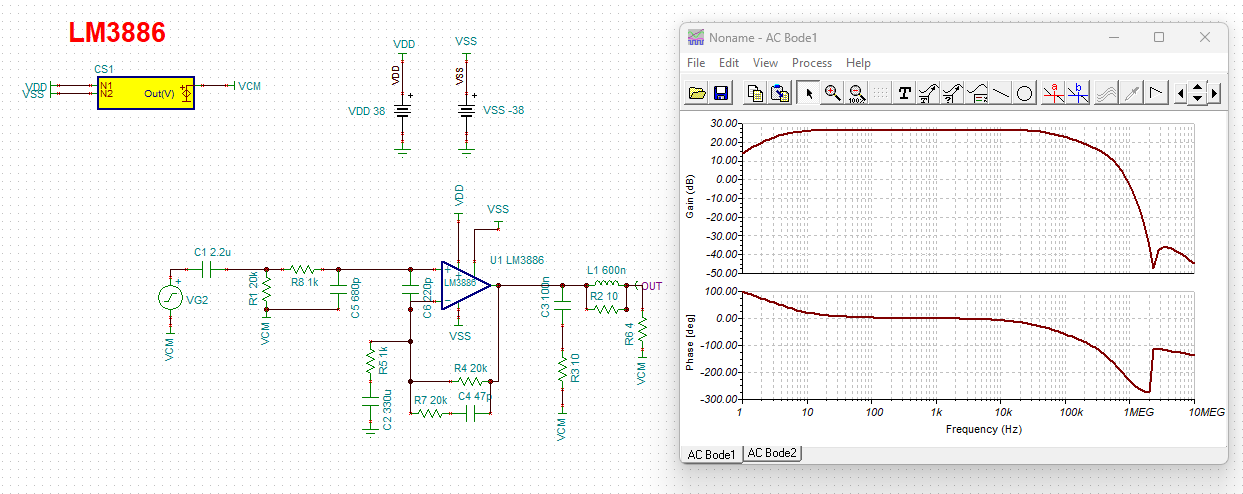Click the Frequency (Hz) axis label
The image size is (1243, 494).
point(986,429)
